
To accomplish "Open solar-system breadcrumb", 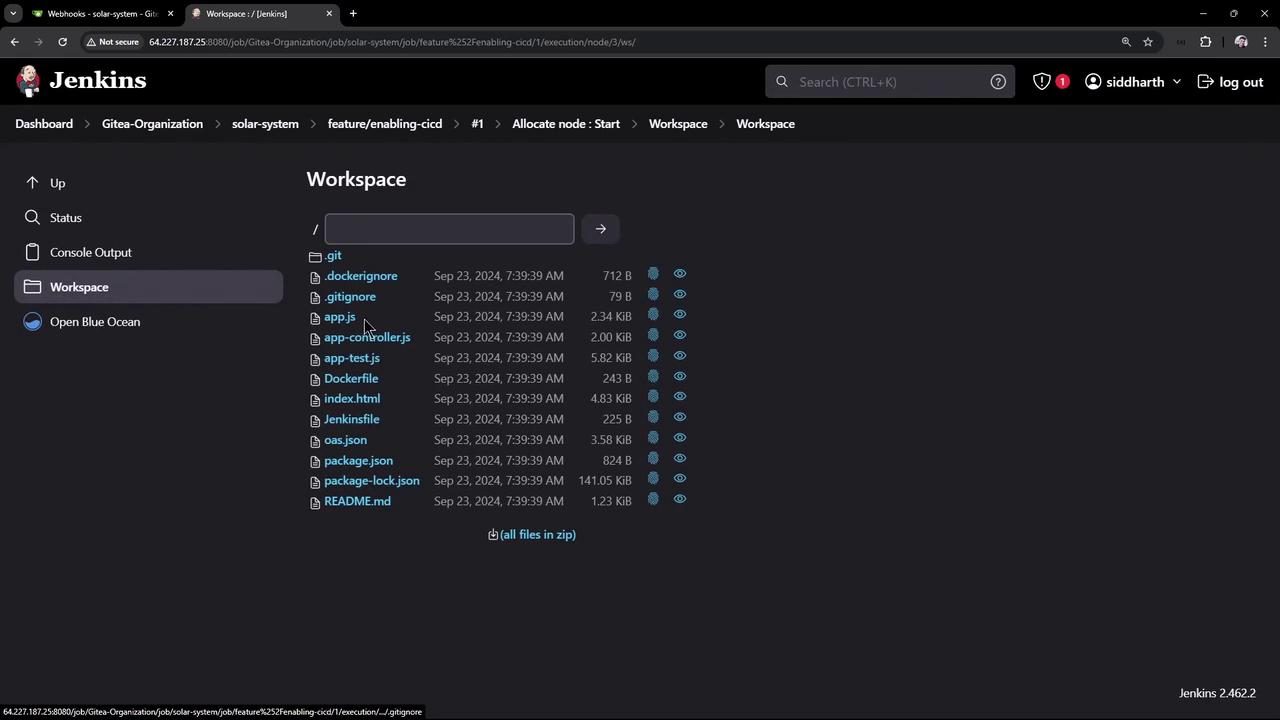I will [265, 124].
